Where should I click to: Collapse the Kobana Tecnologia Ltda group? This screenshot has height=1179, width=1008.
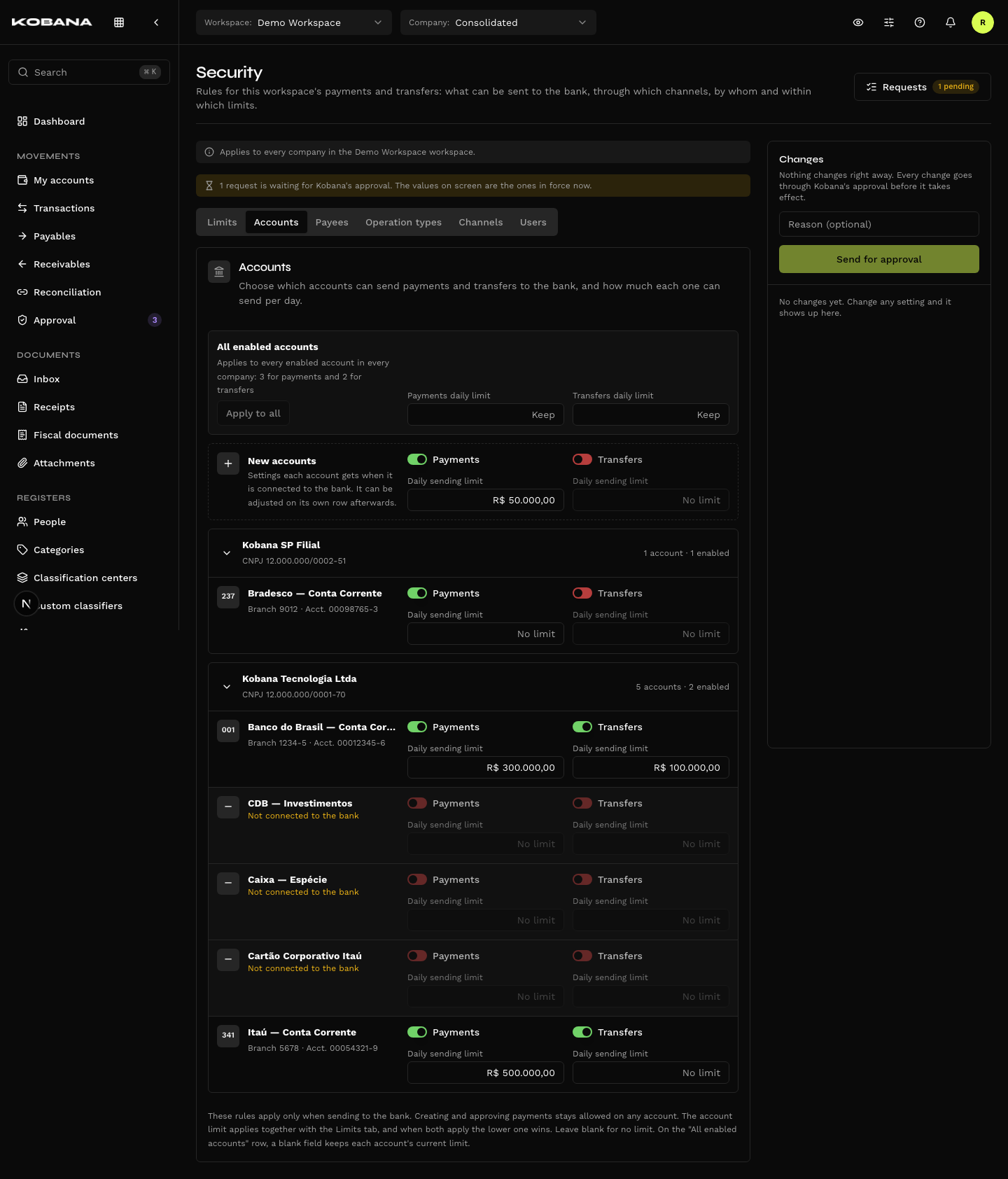[x=227, y=687]
